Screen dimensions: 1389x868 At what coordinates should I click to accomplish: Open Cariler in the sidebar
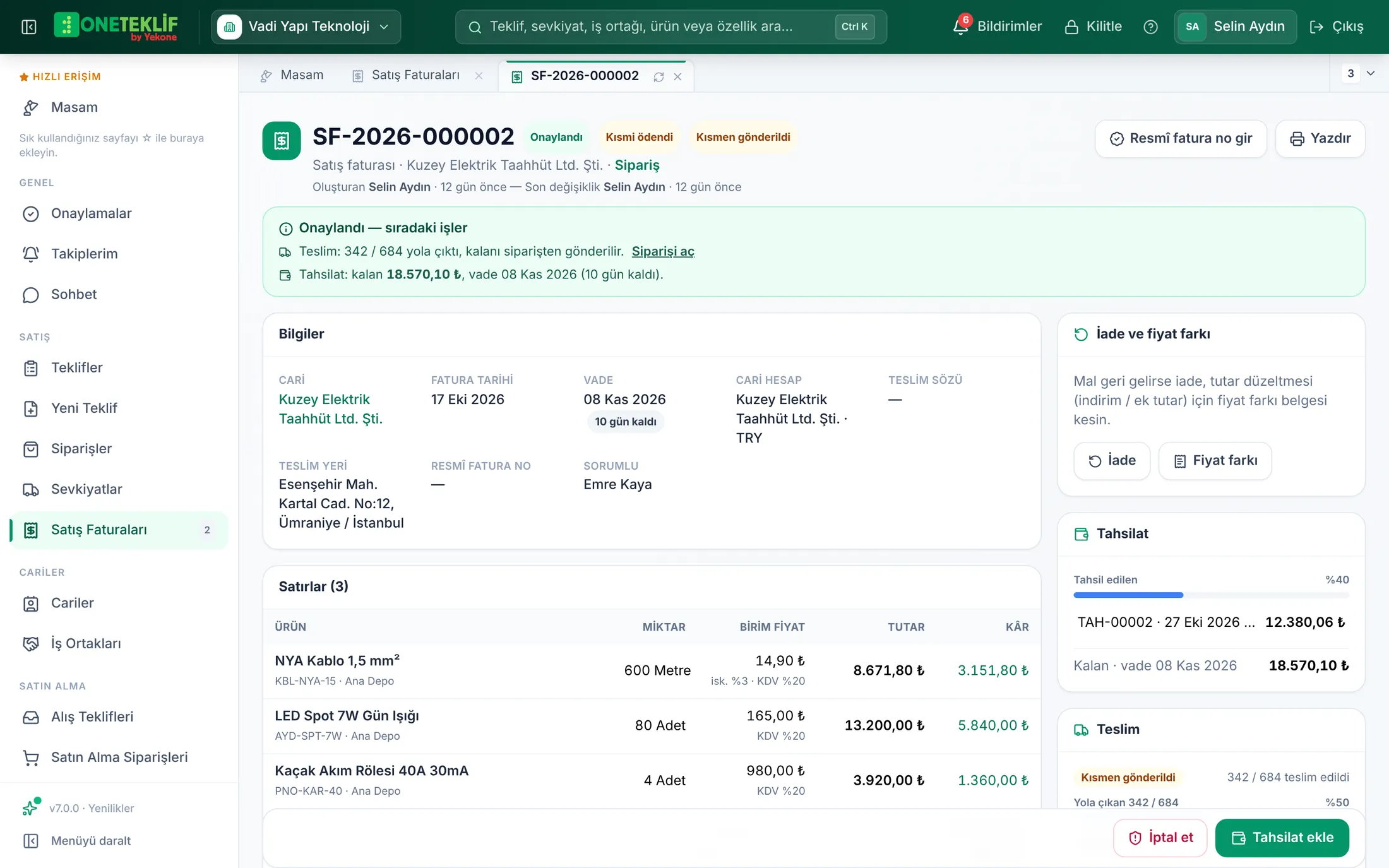coord(119,603)
